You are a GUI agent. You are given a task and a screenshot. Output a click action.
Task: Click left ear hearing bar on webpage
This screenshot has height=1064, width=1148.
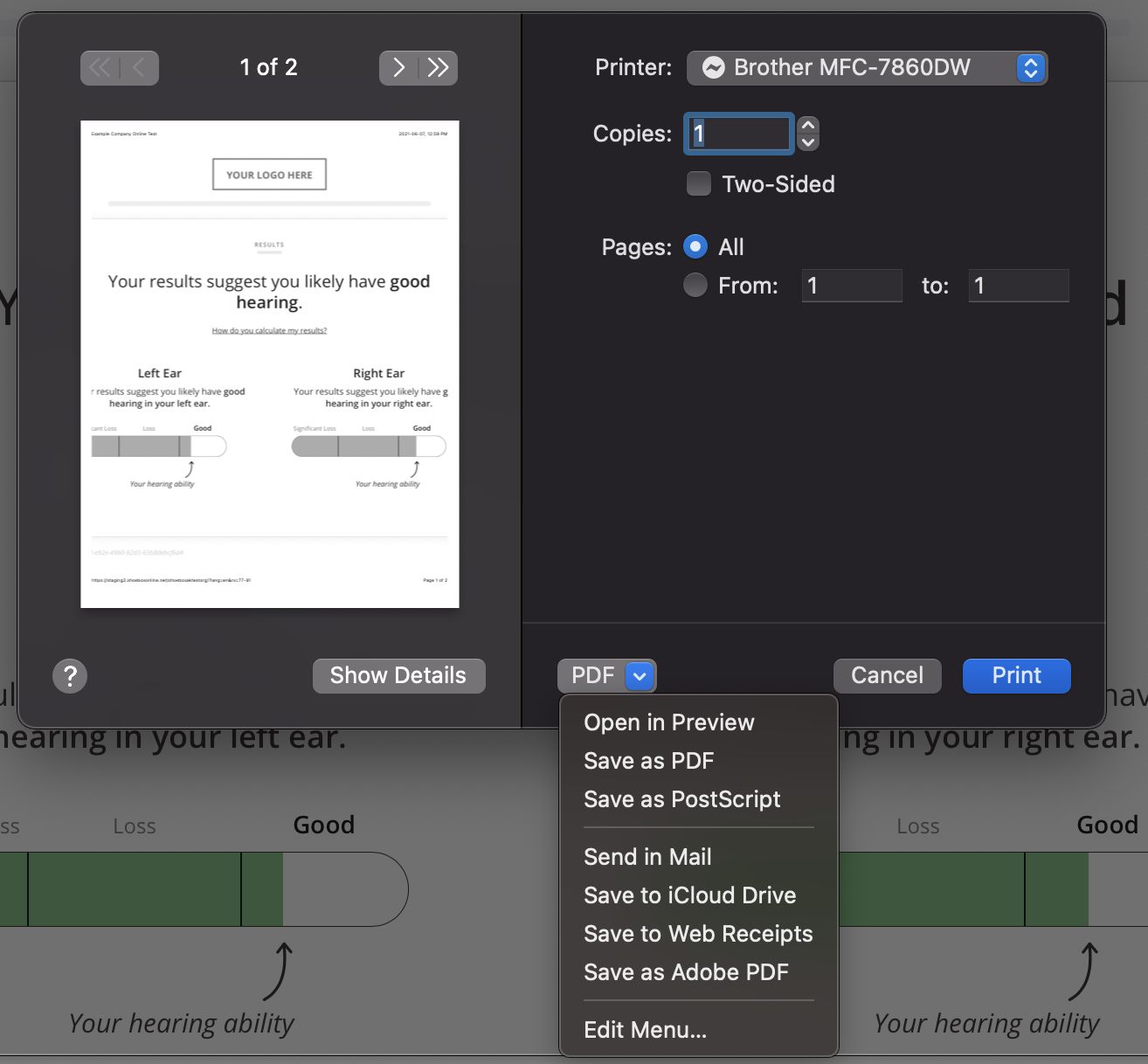pyautogui.click(x=204, y=889)
